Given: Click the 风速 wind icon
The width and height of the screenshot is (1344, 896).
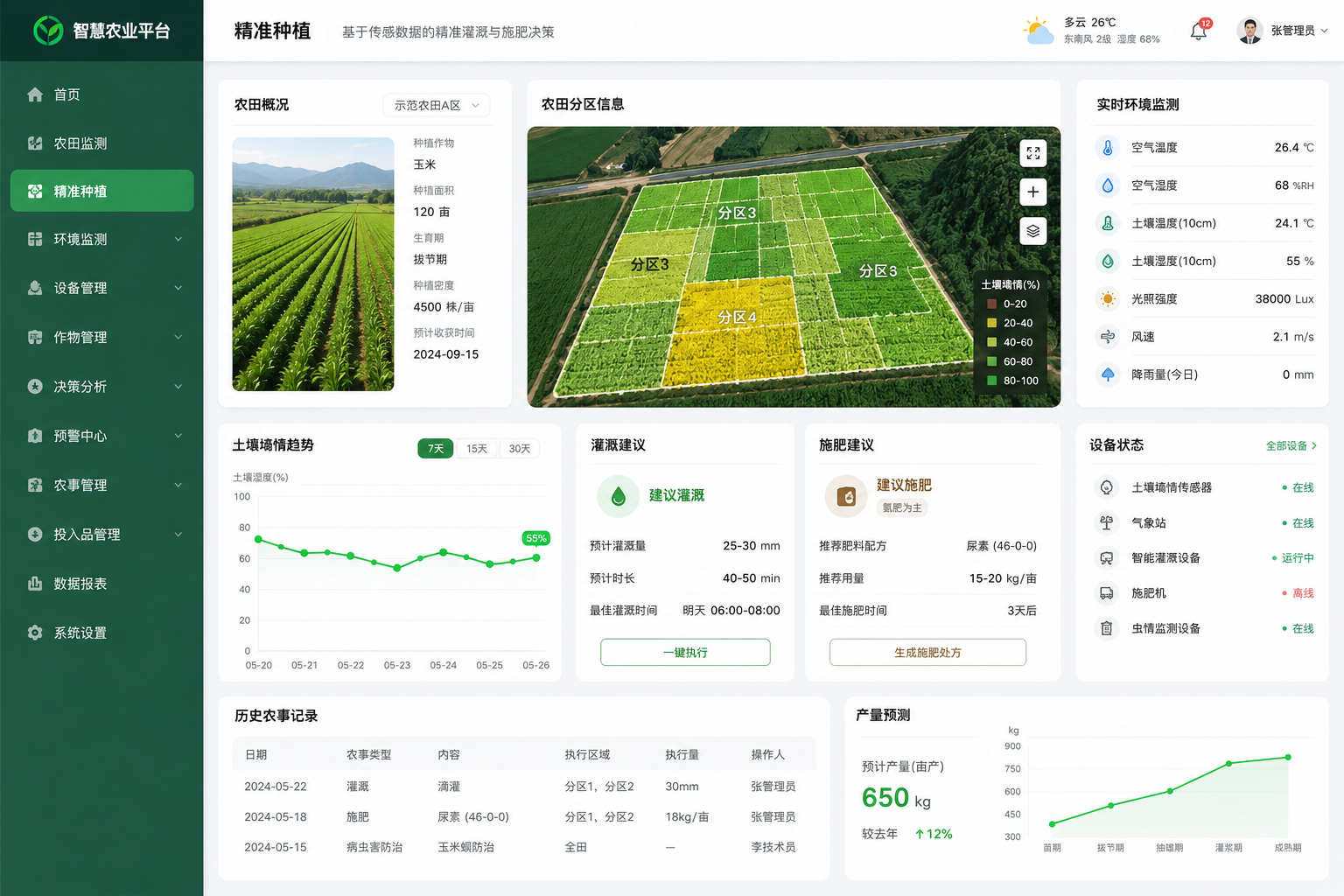Looking at the screenshot, I should coord(1108,337).
